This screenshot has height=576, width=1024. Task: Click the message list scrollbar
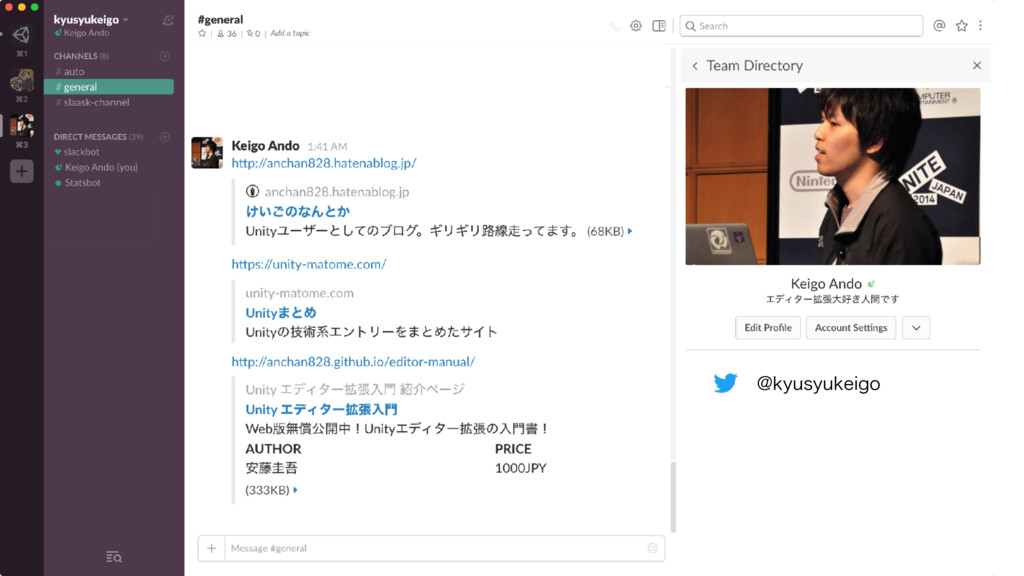(673, 496)
